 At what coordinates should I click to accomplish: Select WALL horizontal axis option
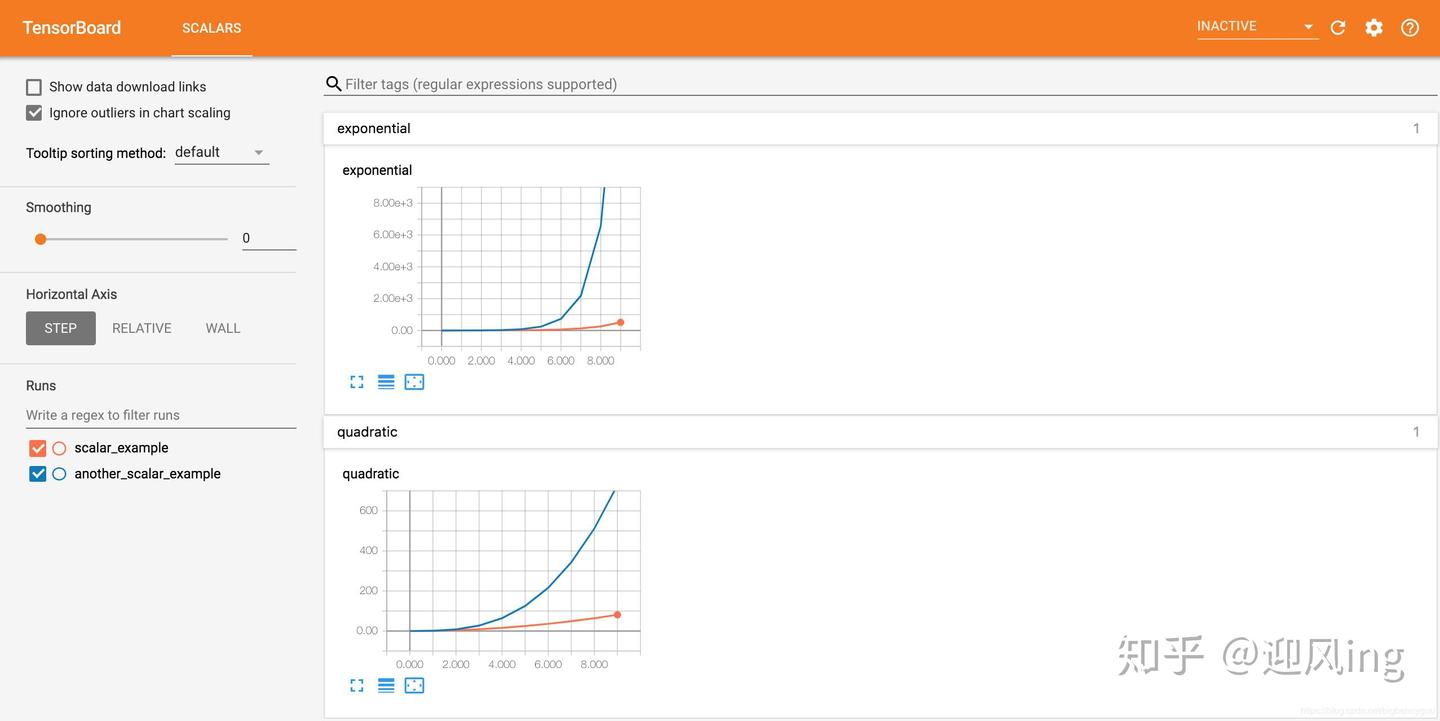(x=223, y=328)
